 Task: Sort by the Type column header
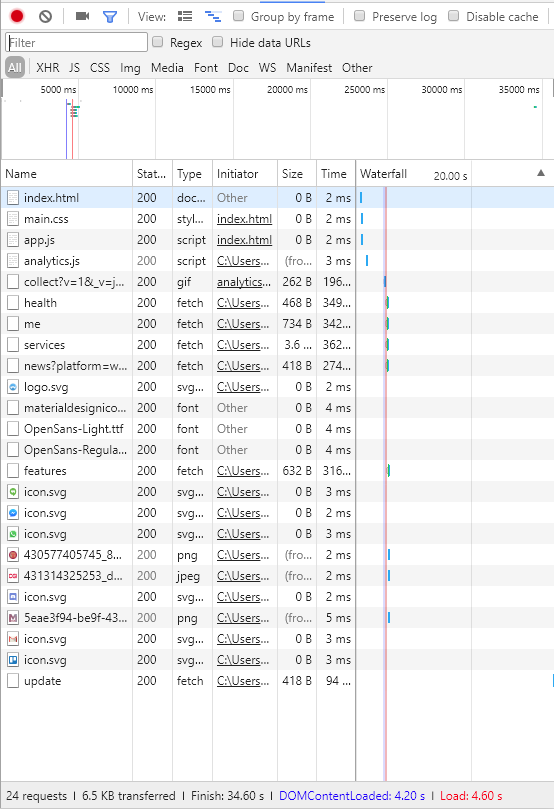[x=192, y=174]
